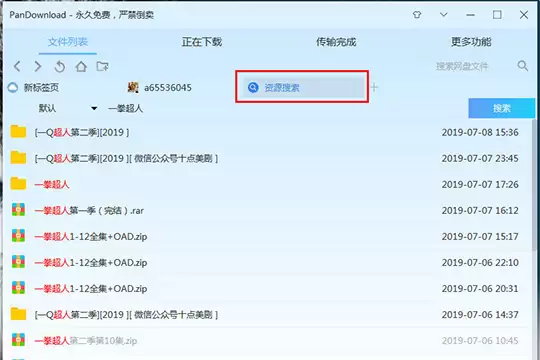The width and height of the screenshot is (540, 360).
Task: Switch to the 正在下载 tab
Action: (x=202, y=42)
